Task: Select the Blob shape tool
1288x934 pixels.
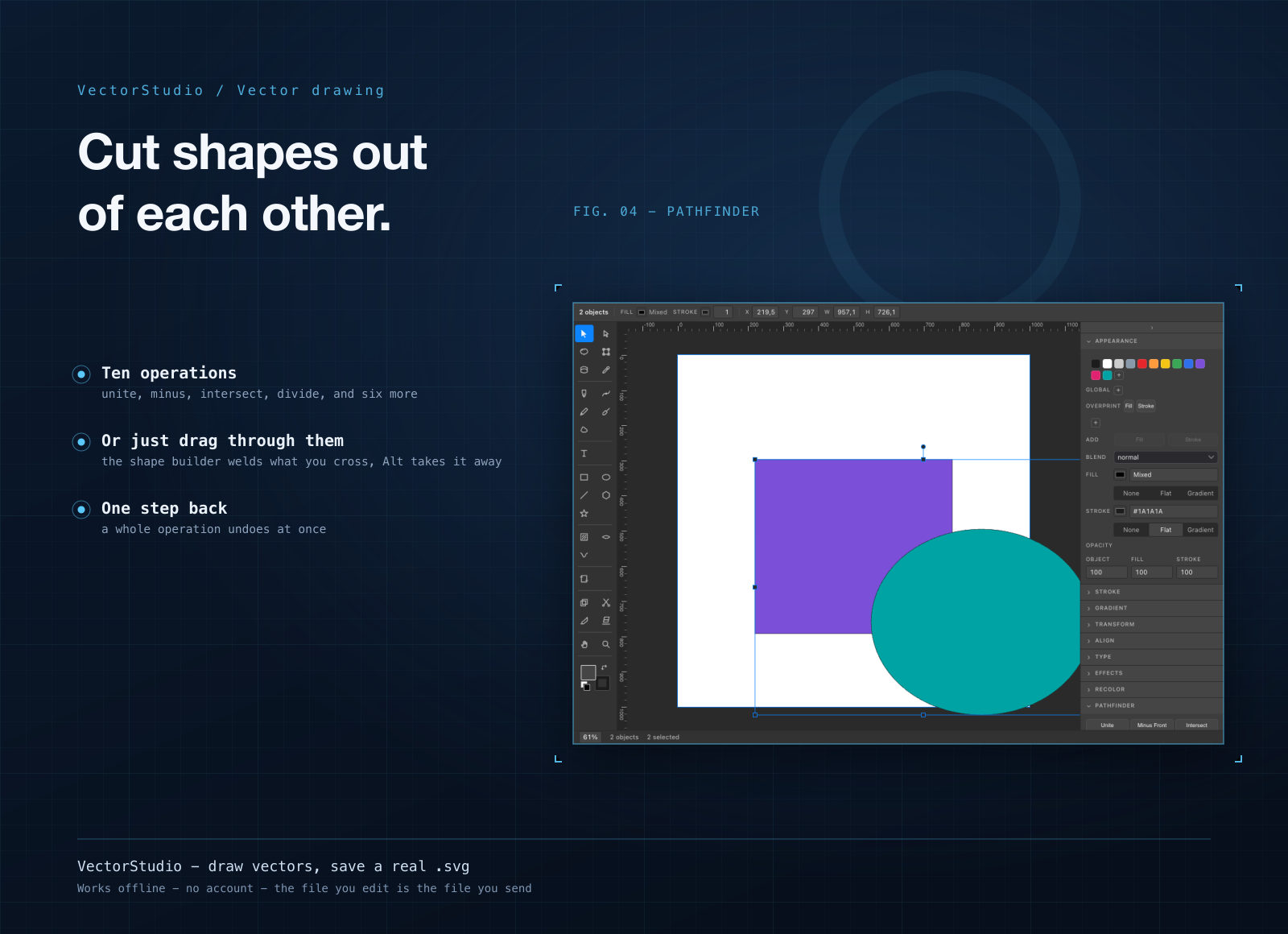Action: pyautogui.click(x=584, y=430)
